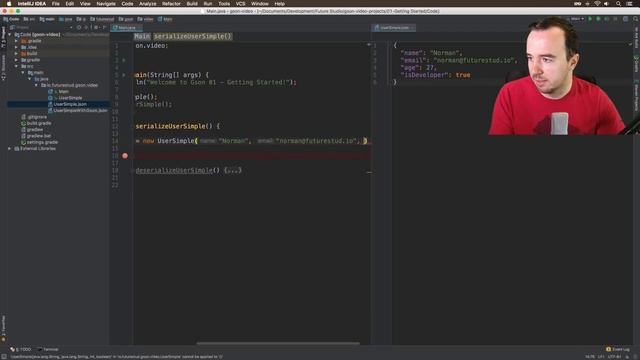640x360 pixels.
Task: Run the Main configuration
Action: pyautogui.click(x=590, y=19)
